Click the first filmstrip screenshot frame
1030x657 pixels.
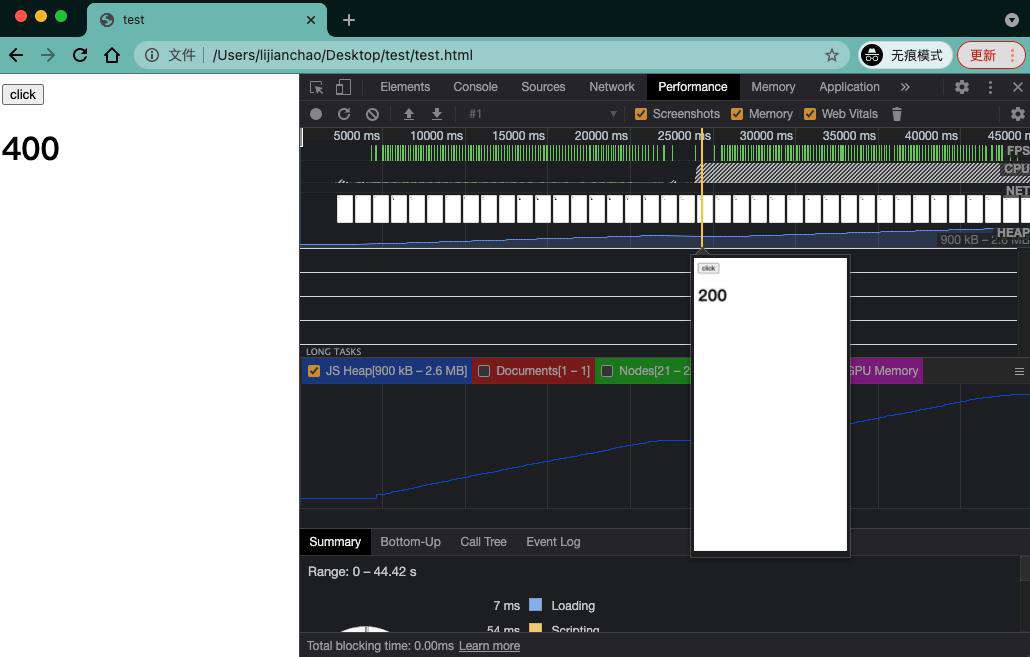coord(345,209)
